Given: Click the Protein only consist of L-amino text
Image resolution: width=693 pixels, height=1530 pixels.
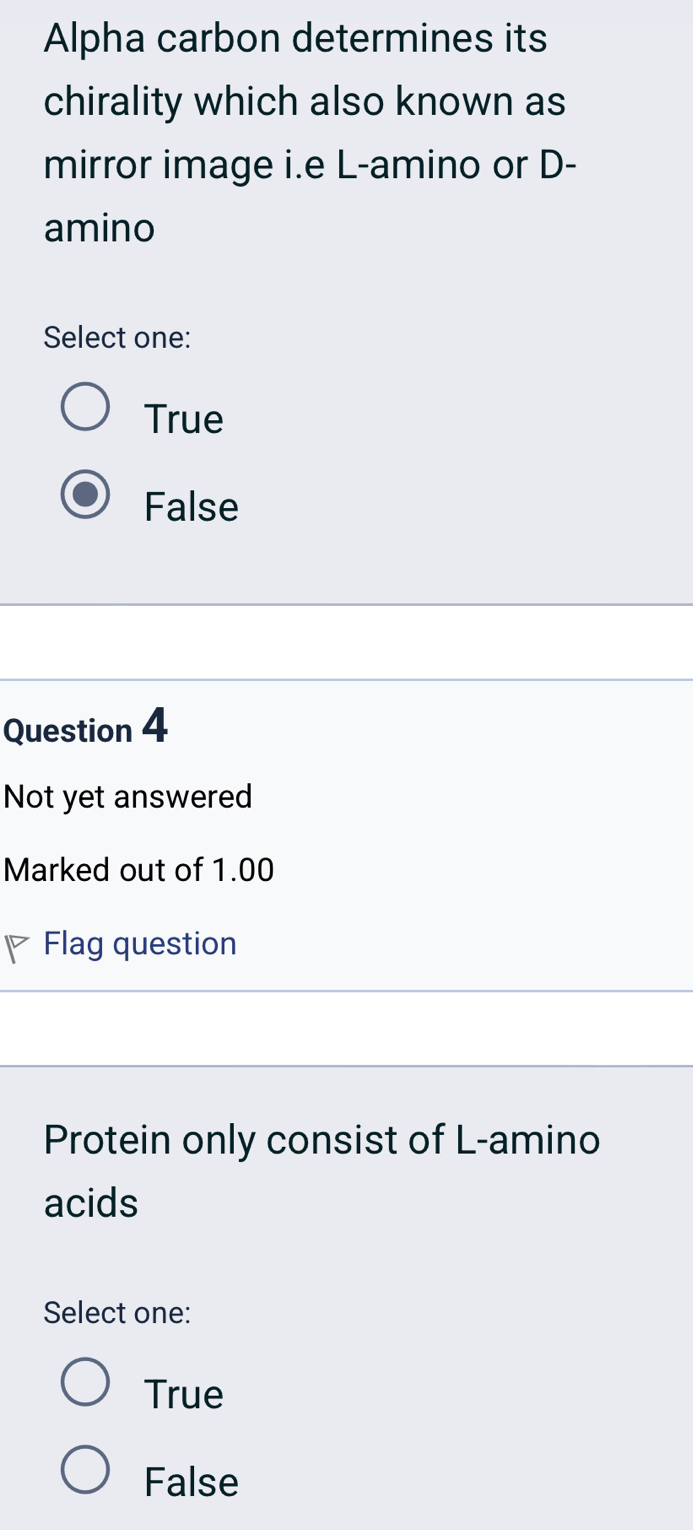Looking at the screenshot, I should click(322, 1139).
